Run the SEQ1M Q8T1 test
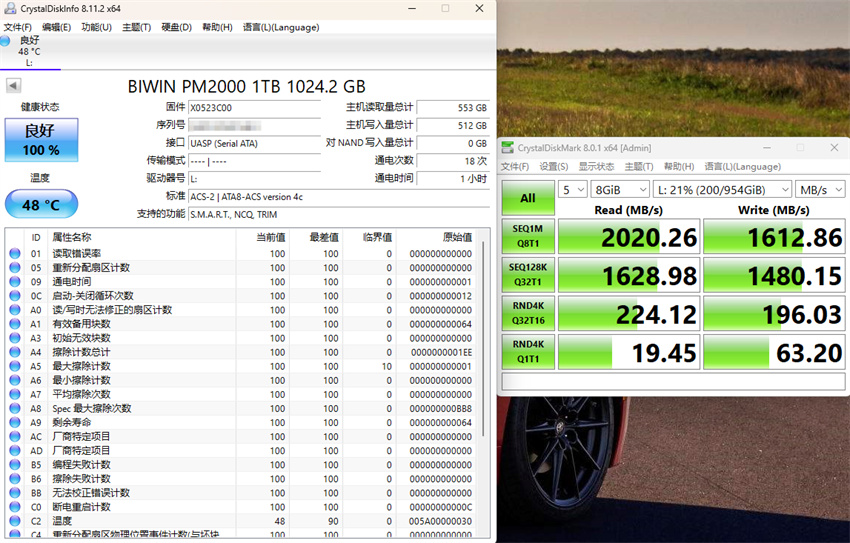 click(528, 236)
